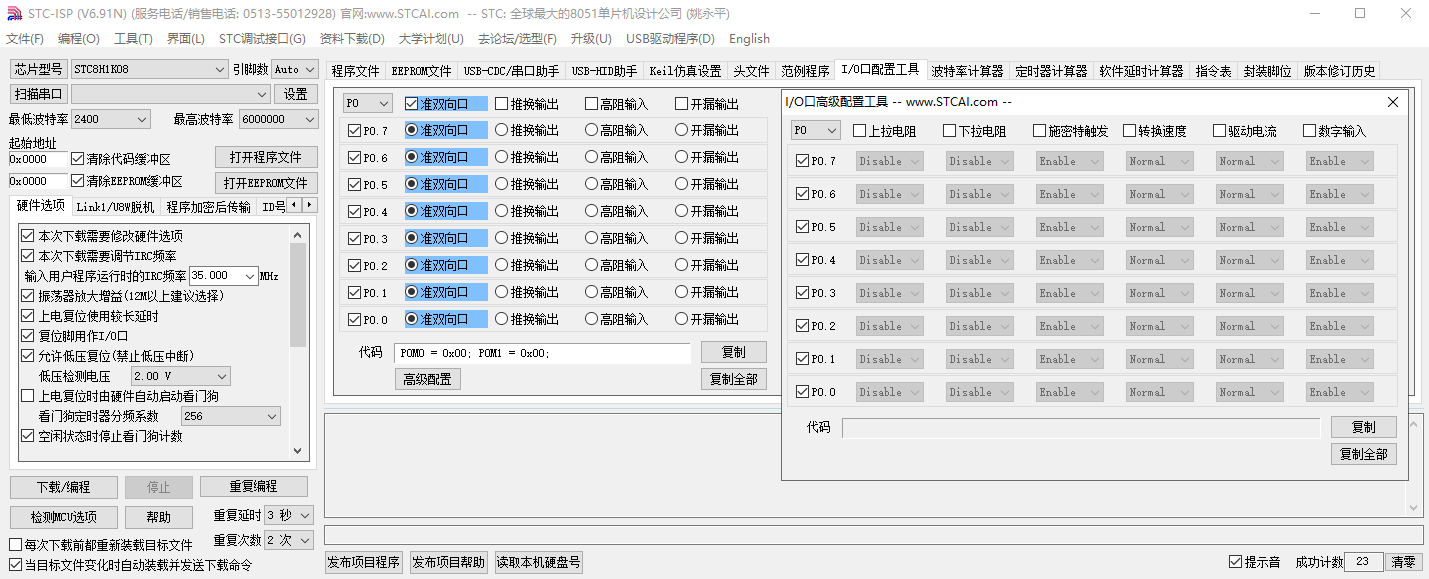1429x579 pixels.
Task: Switch to the EEPROM文件 tab
Action: [421, 71]
